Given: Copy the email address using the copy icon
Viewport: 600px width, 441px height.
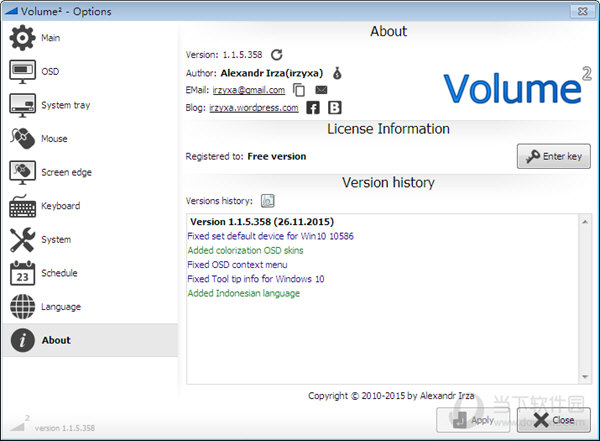Looking at the screenshot, I should click(x=299, y=90).
